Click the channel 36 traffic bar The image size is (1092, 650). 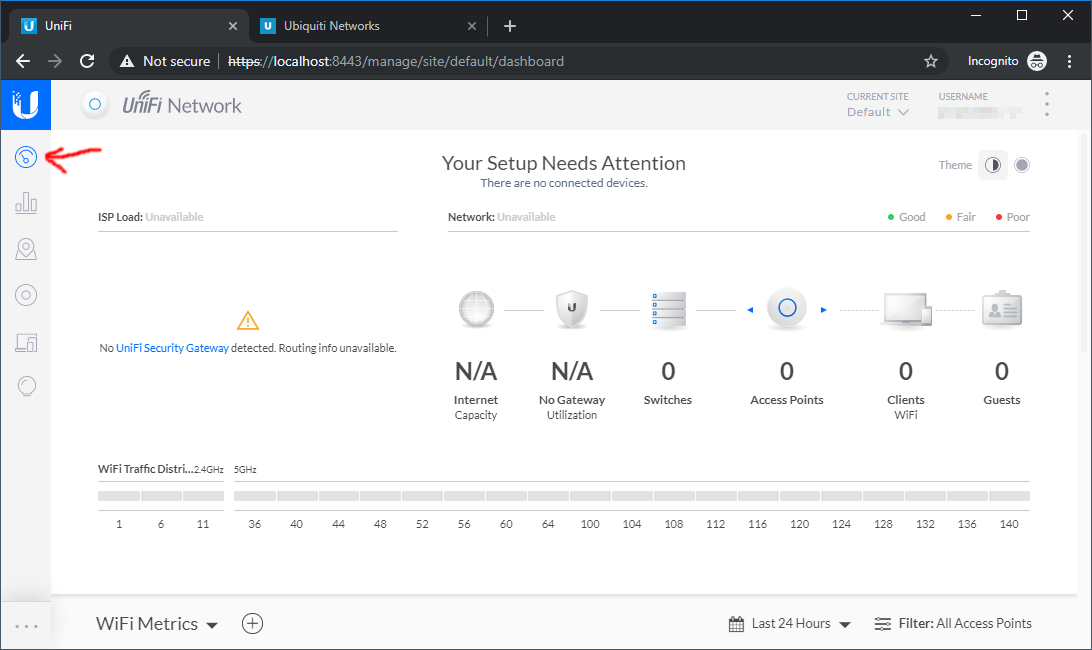(x=255, y=496)
